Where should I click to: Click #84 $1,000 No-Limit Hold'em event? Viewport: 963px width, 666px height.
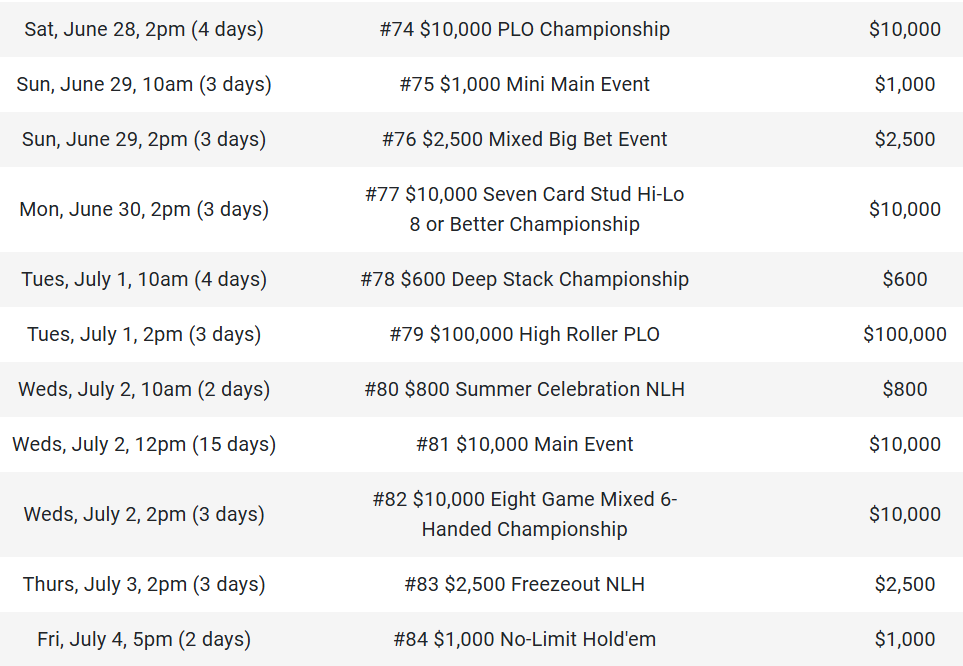click(x=524, y=639)
